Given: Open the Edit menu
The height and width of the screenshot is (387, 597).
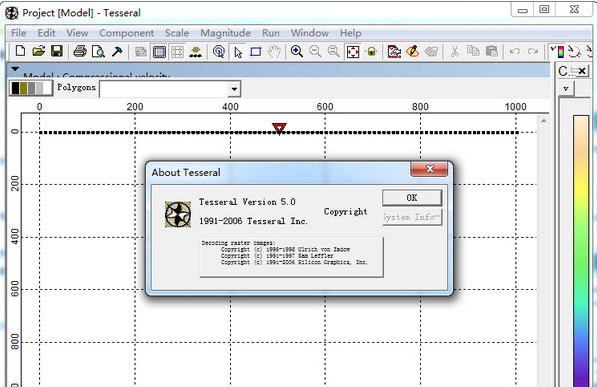Looking at the screenshot, I should pyautogui.click(x=46, y=33).
